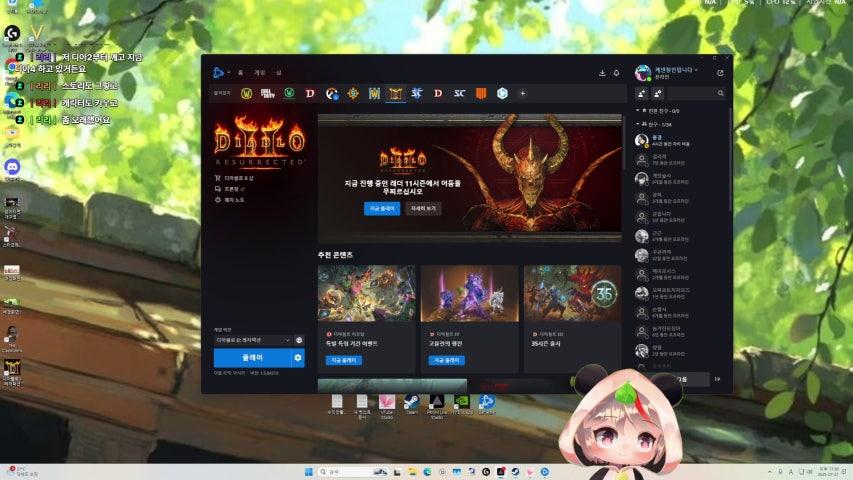This screenshot has height=480, width=853.
Task: Open the forums link under Diablo logo
Action: pyautogui.click(x=230, y=189)
